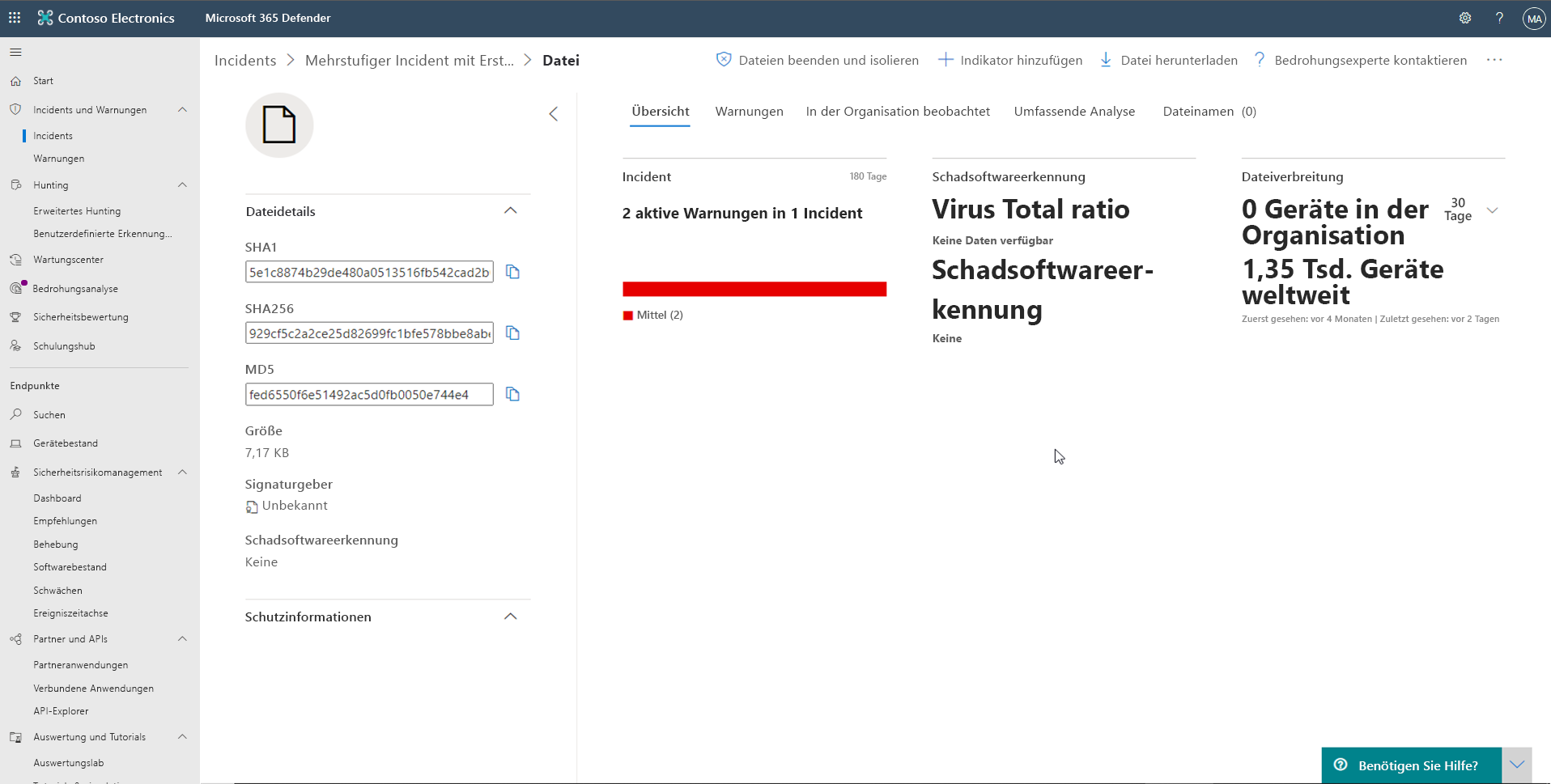Collapse the Partner und APIs section
The height and width of the screenshot is (784, 1551).
pos(182,639)
